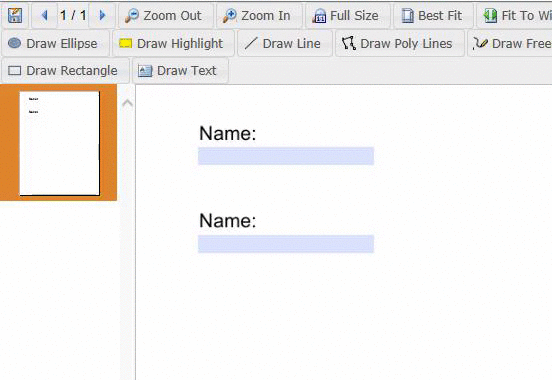Select the Full Size view button
Image resolution: width=552 pixels, height=380 pixels.
346,16
